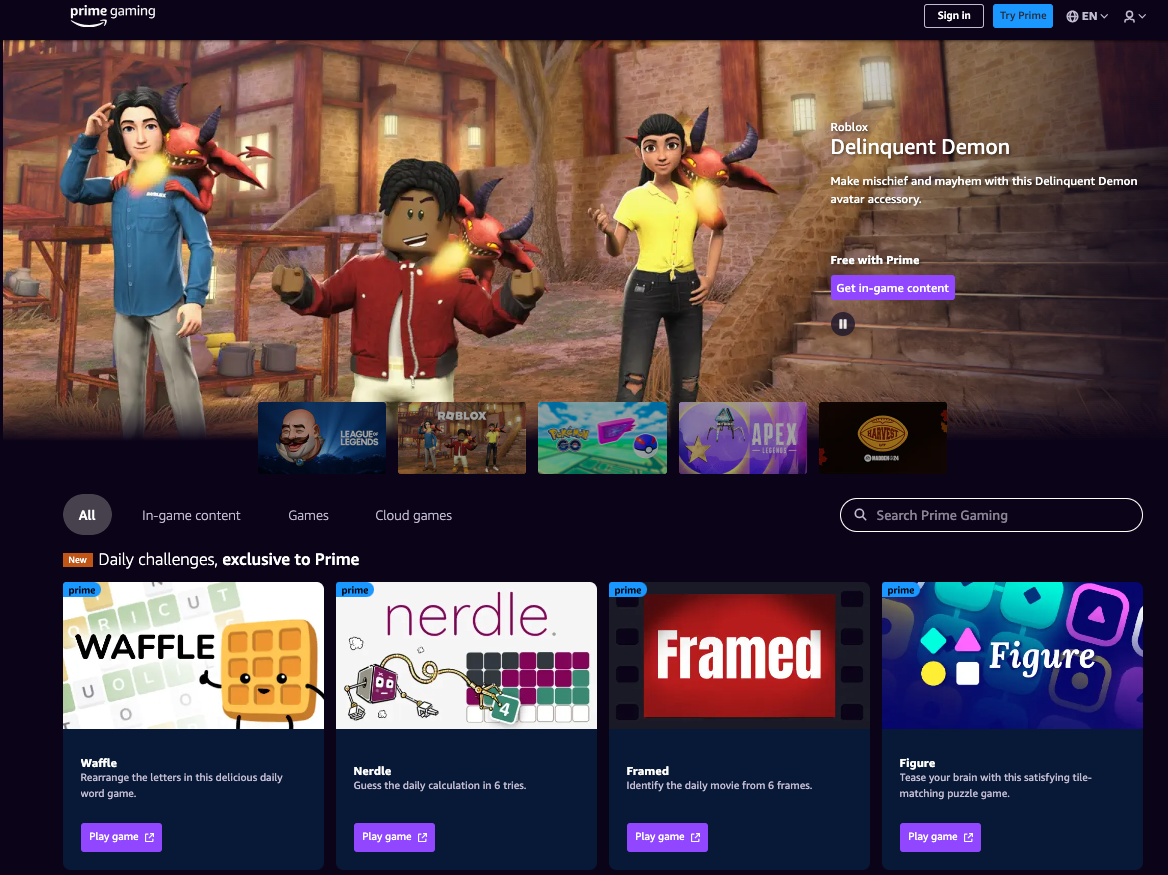The image size is (1168, 875).
Task: Open the Nerdle game artwork
Action: (466, 655)
